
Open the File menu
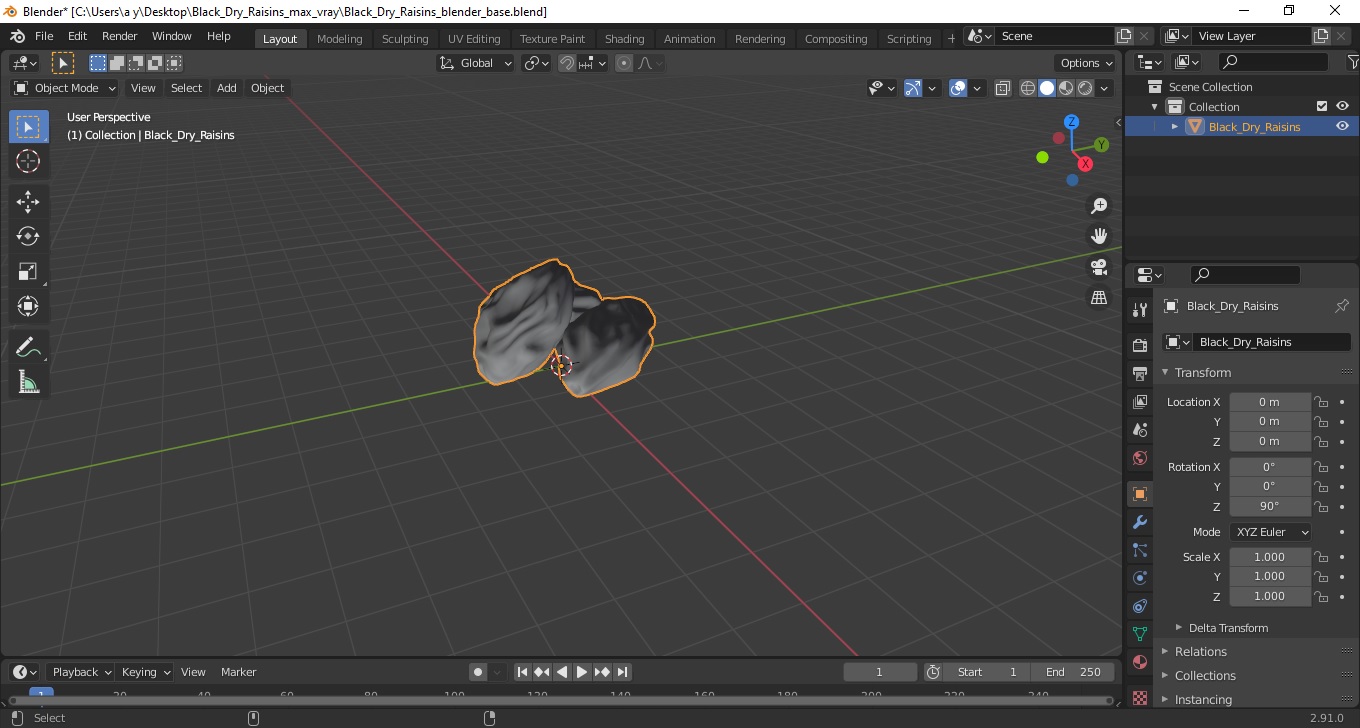click(44, 36)
